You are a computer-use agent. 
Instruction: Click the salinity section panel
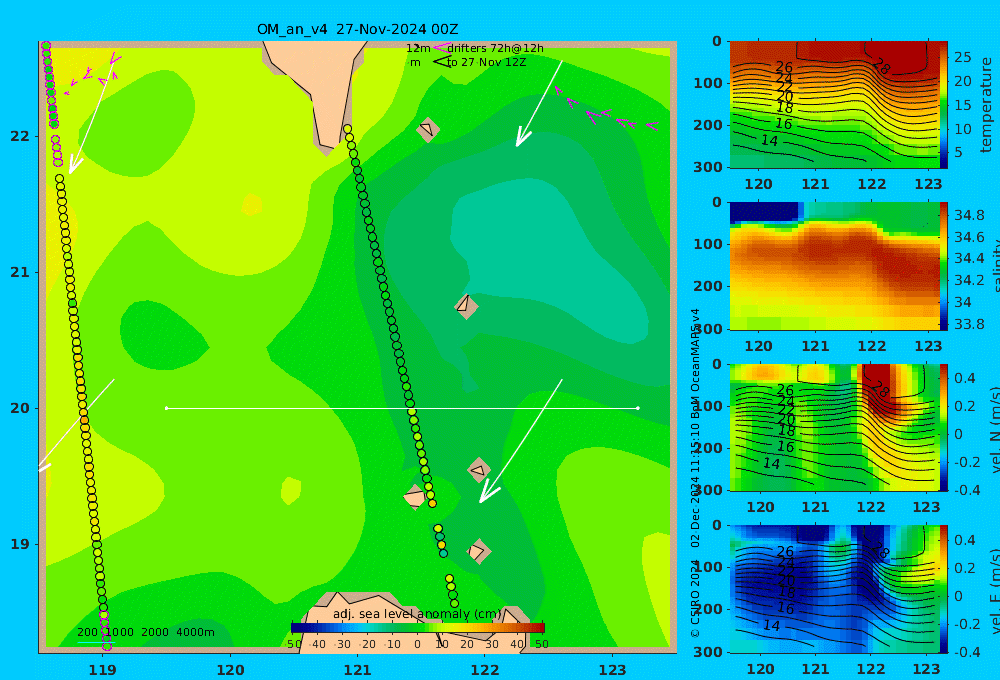pos(834,266)
